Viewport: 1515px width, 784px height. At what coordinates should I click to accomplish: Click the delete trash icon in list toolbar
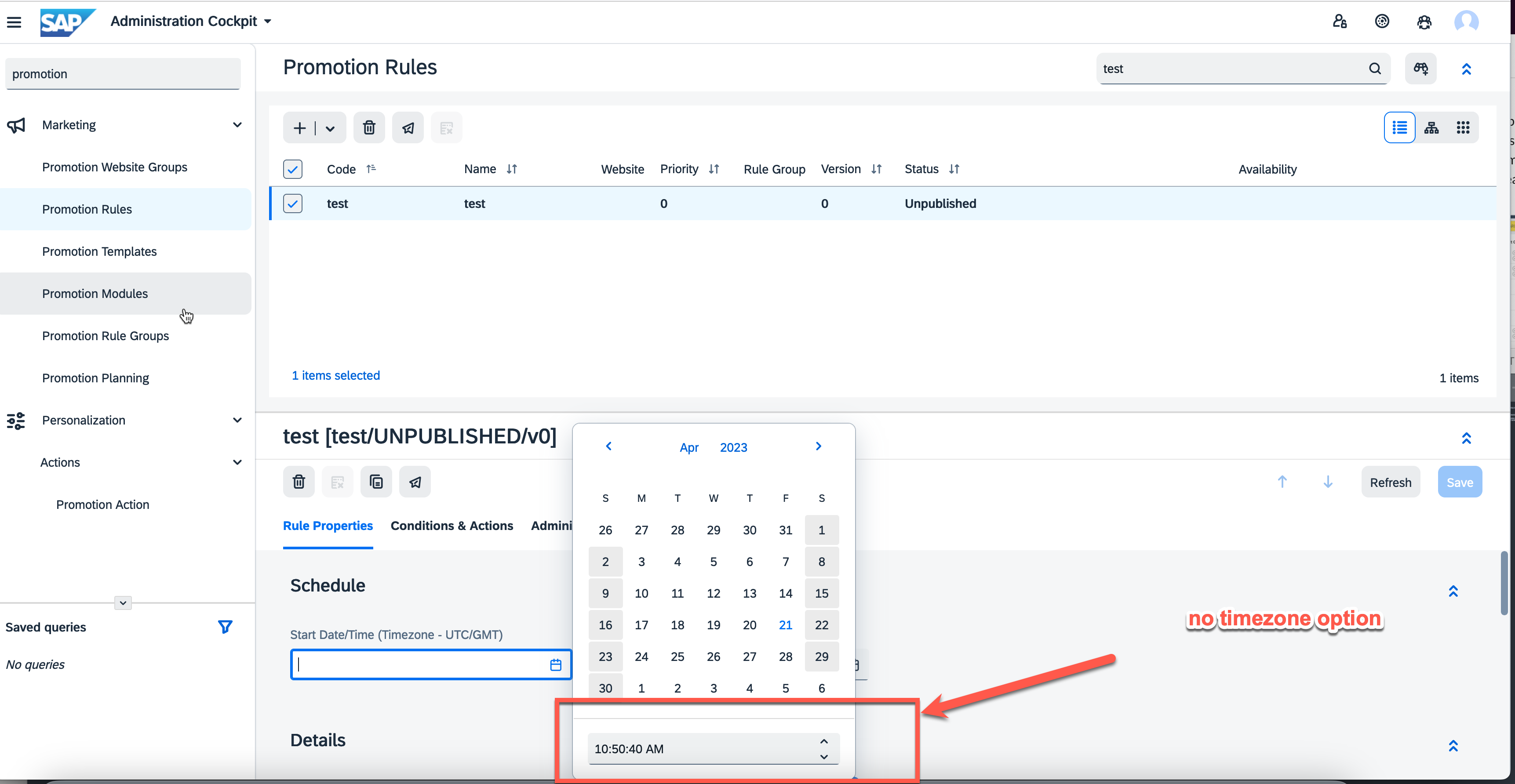point(369,127)
